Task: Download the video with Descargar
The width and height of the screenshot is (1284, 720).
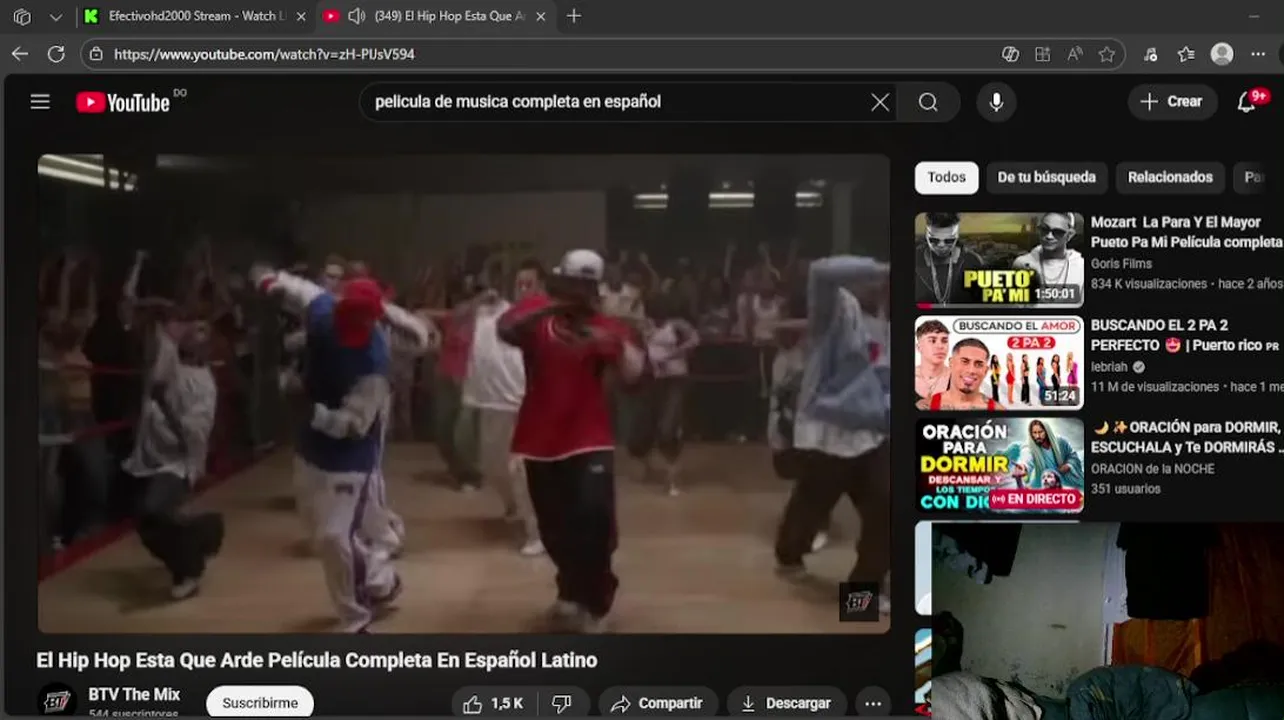Action: tap(786, 703)
